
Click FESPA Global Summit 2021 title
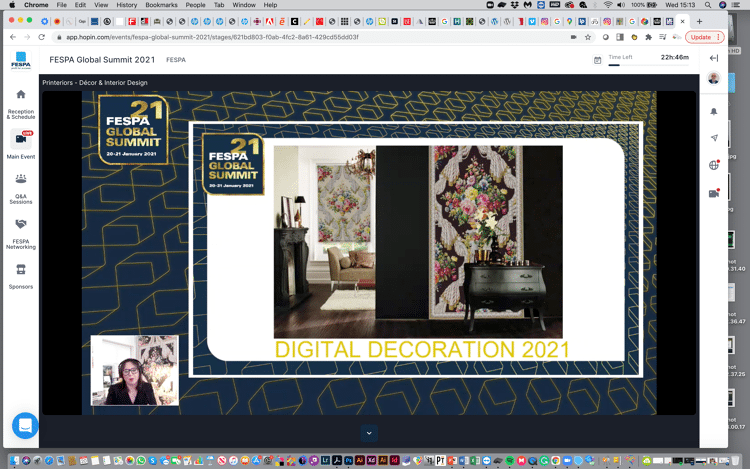click(102, 60)
